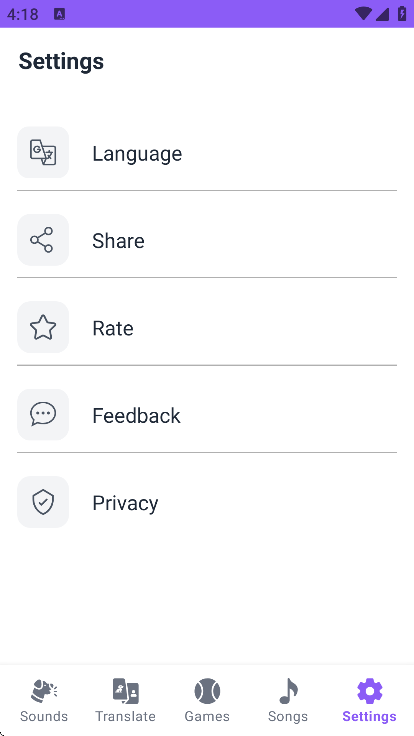Tap the Privacy shield icon
This screenshot has width=414, height=736.
[x=43, y=502]
